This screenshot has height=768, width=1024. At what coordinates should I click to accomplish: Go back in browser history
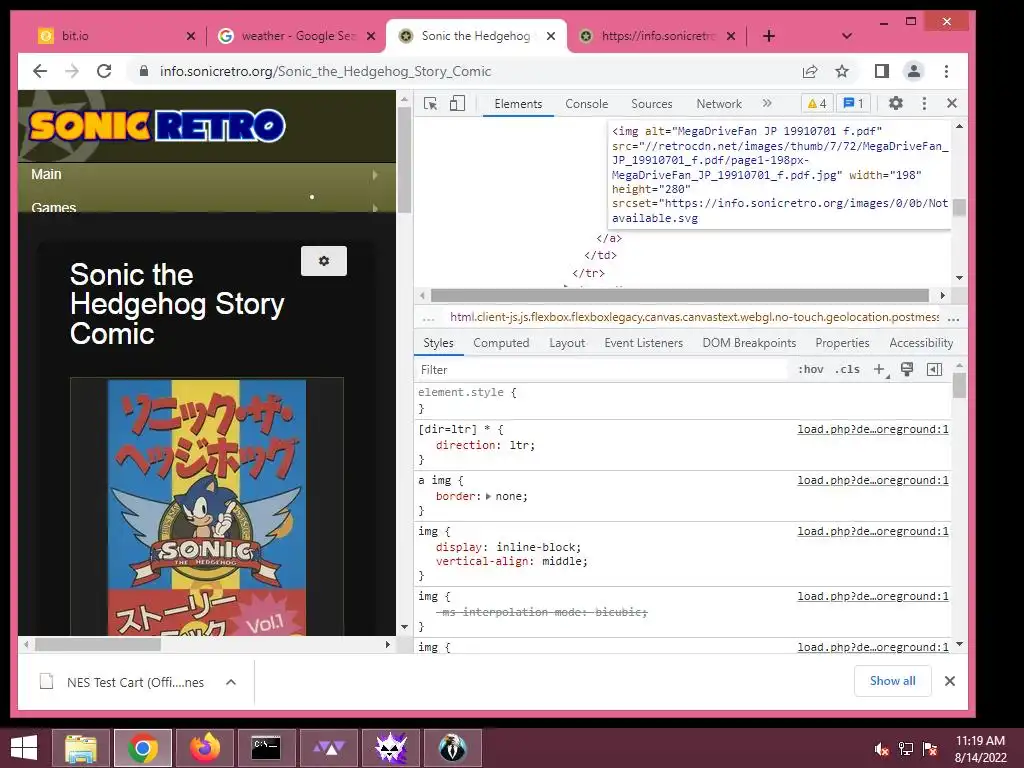40,71
